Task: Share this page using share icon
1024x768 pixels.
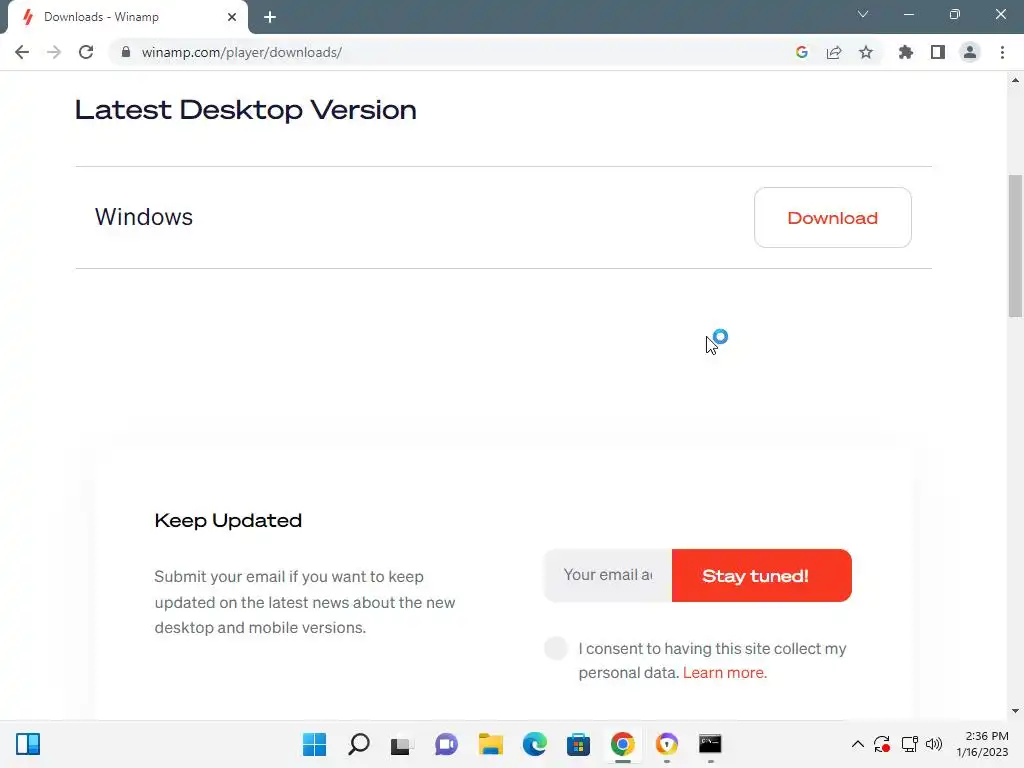Action: click(834, 52)
